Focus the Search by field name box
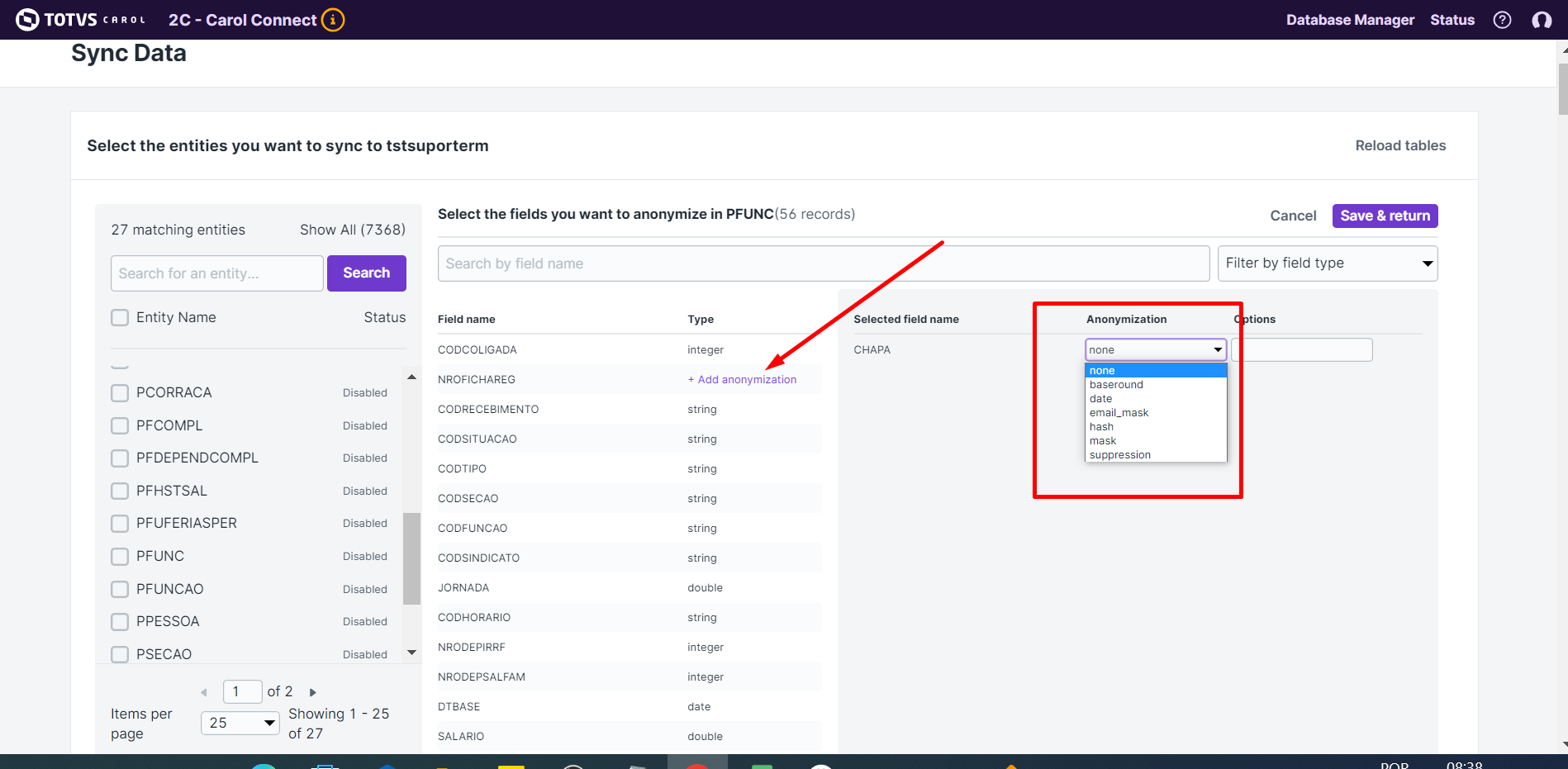The width and height of the screenshot is (1568, 769). click(823, 263)
